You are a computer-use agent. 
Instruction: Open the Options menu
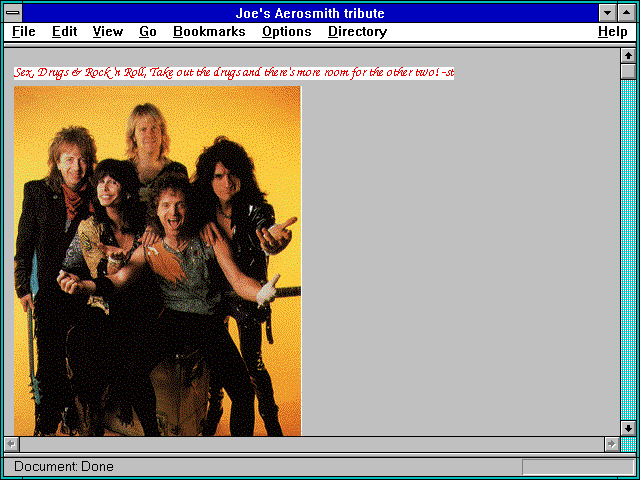pos(287,32)
